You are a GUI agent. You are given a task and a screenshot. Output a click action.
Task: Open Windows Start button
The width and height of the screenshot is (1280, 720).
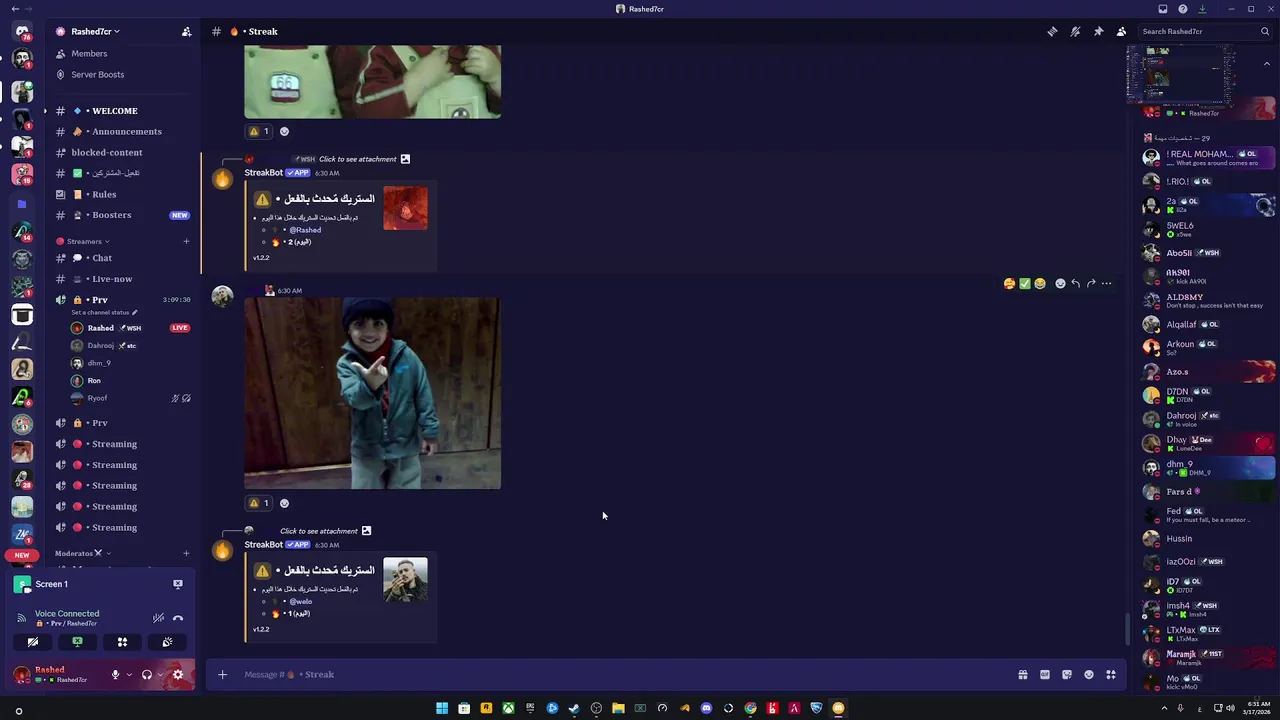point(442,708)
